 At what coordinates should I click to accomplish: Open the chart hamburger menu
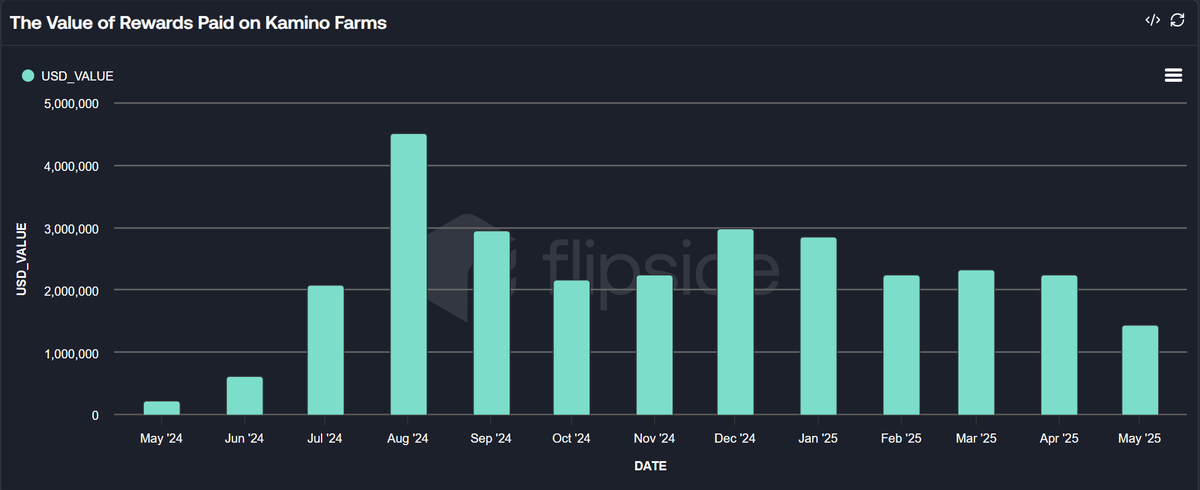click(1173, 75)
